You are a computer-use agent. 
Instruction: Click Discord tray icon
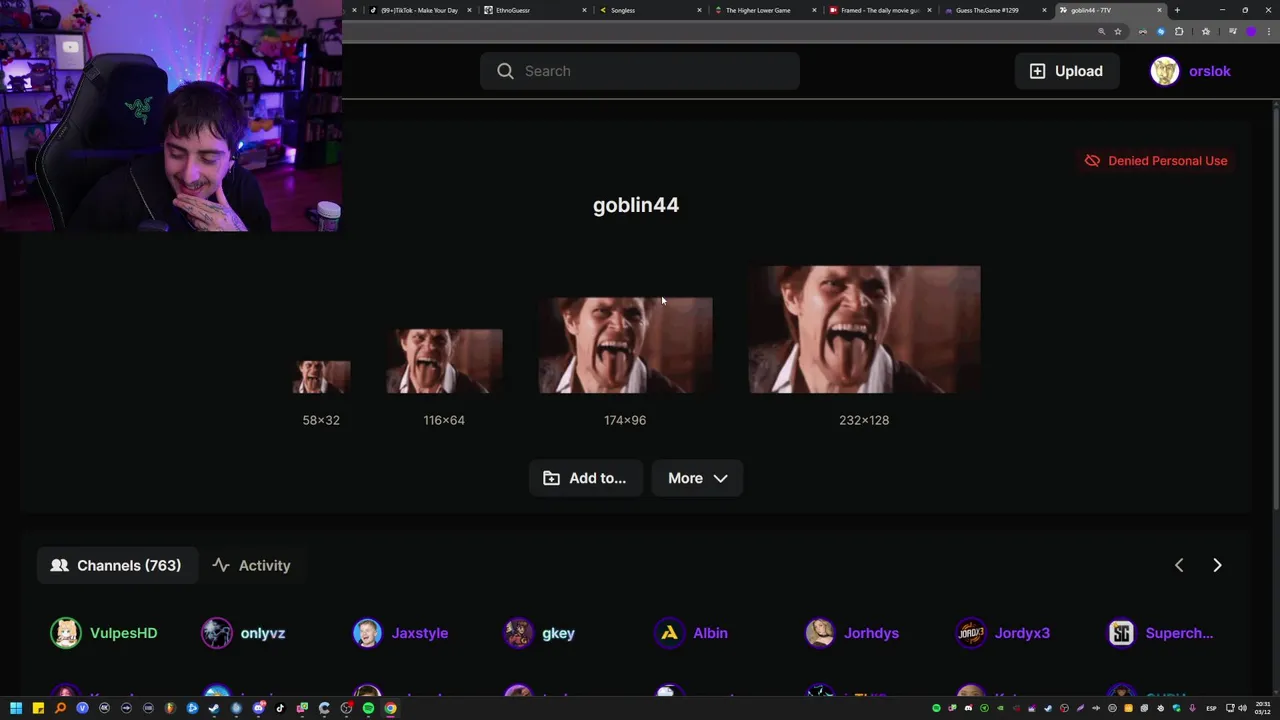(968, 708)
